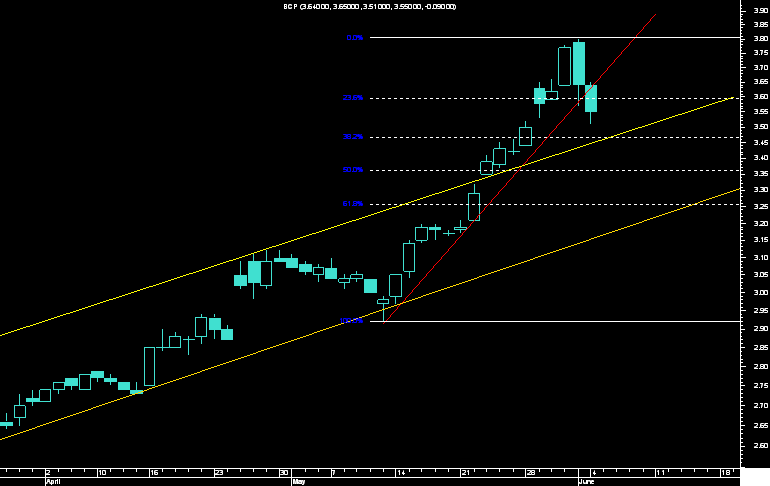Click date label 18 on time axis
This screenshot has height=486, width=770.
coord(725,473)
